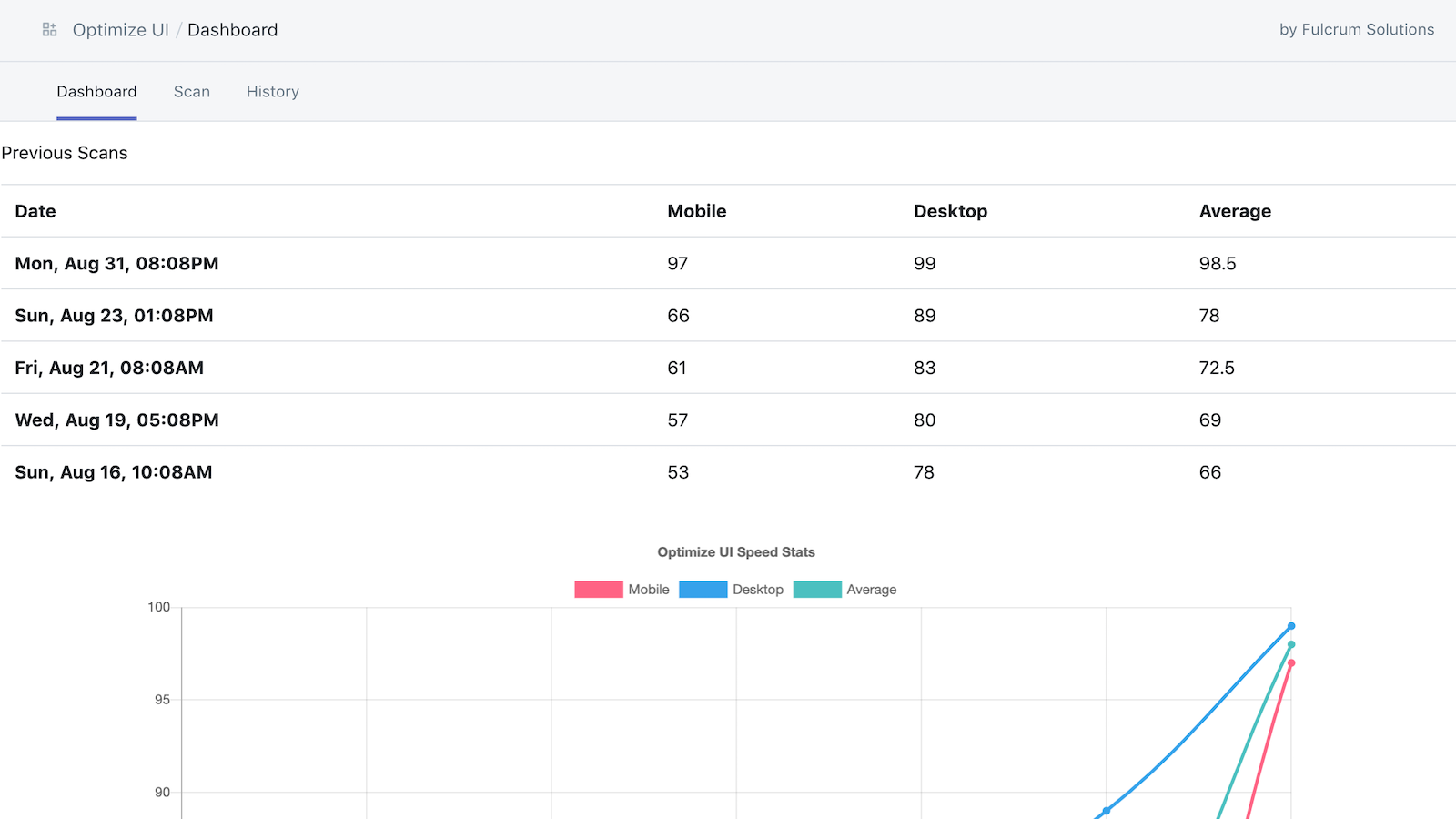This screenshot has width=1456, height=819.
Task: Click the by Fulcrum Solutions link
Action: (1355, 29)
